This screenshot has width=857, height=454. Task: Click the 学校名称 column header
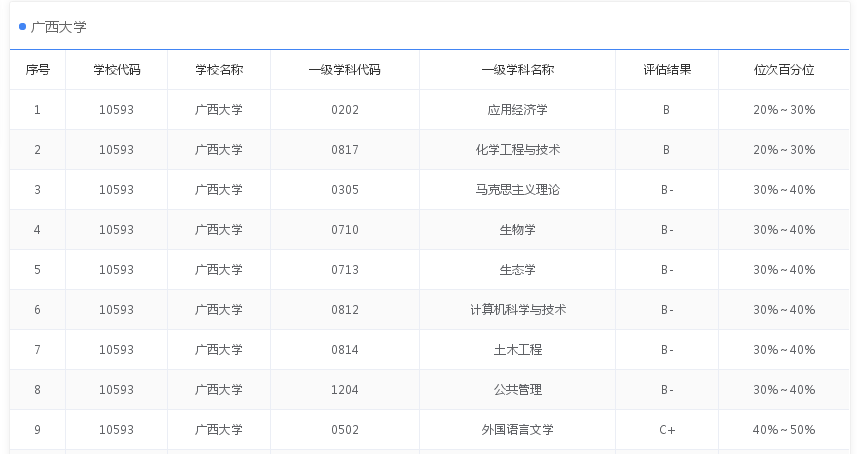tap(219, 70)
